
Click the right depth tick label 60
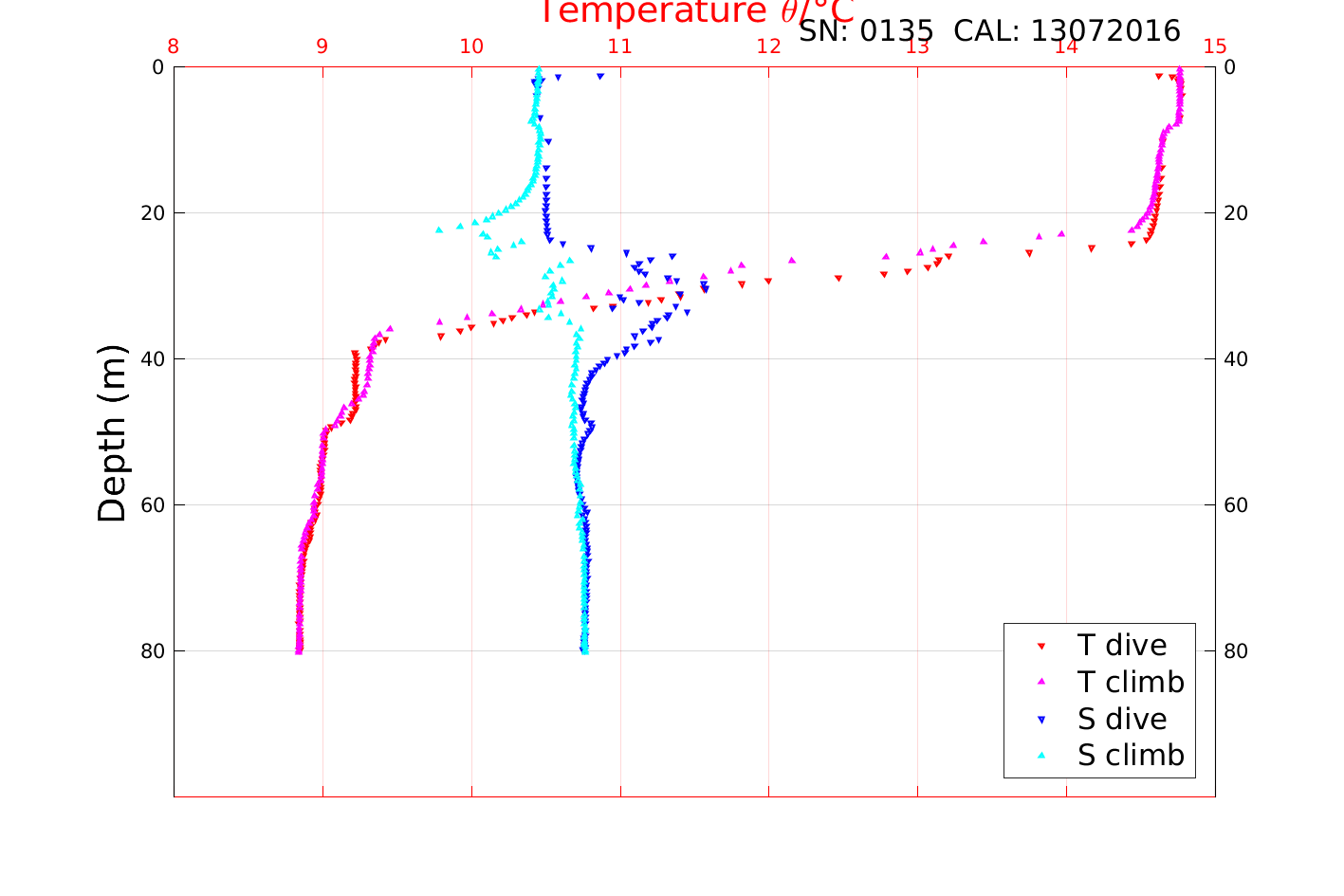pyautogui.click(x=1236, y=505)
